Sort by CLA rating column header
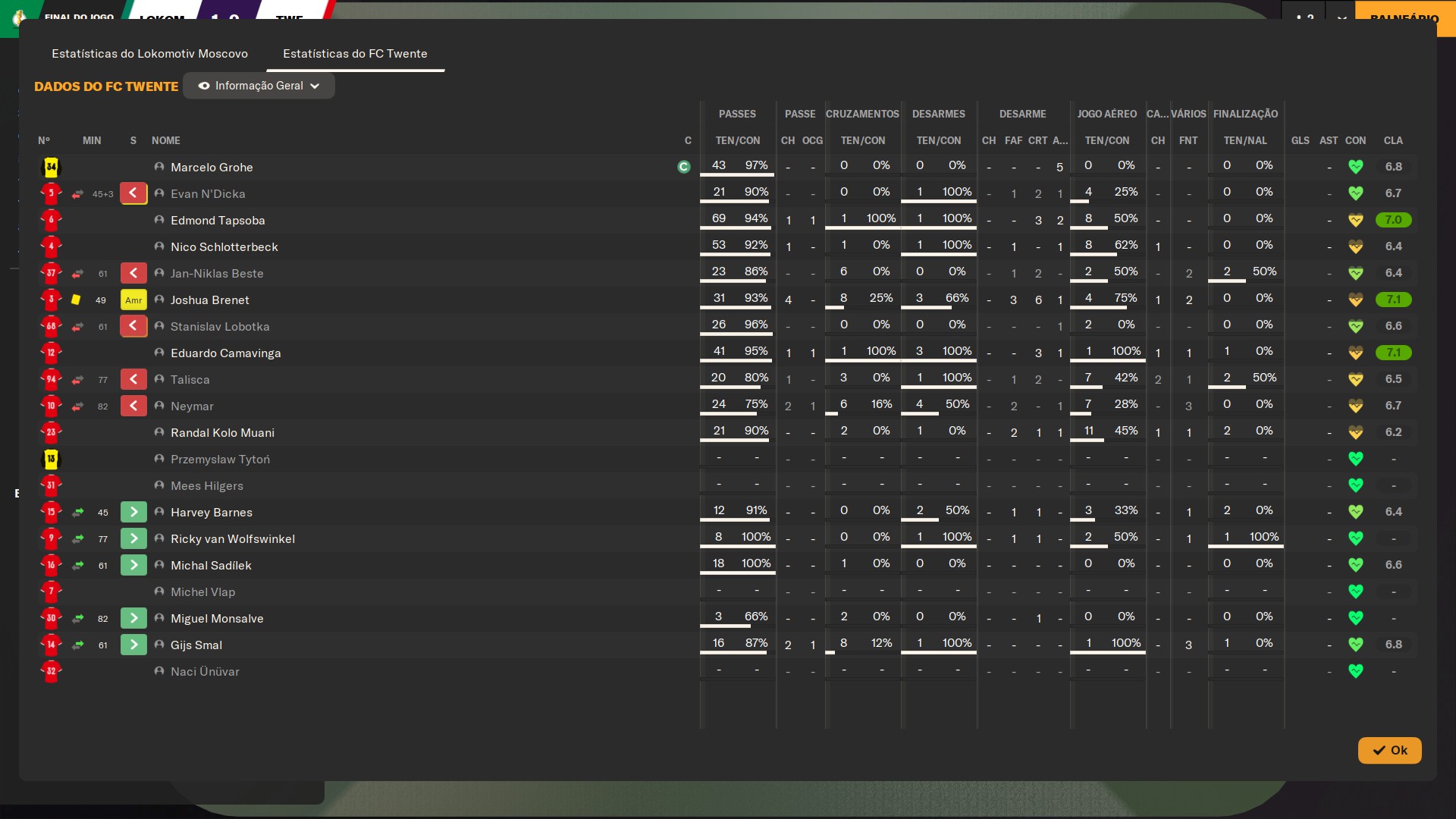Image resolution: width=1456 pixels, height=819 pixels. pos(1393,140)
